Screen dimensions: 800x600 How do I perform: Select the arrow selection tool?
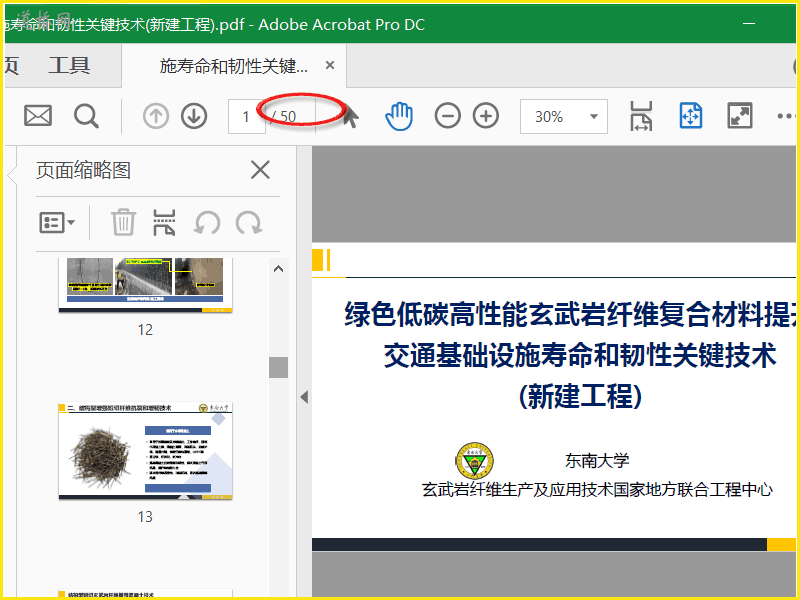point(350,116)
